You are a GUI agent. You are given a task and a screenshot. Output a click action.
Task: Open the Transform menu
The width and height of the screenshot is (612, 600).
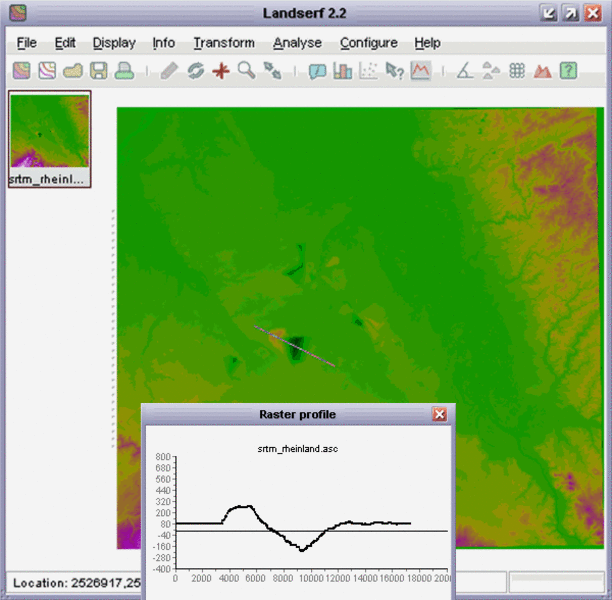[224, 43]
